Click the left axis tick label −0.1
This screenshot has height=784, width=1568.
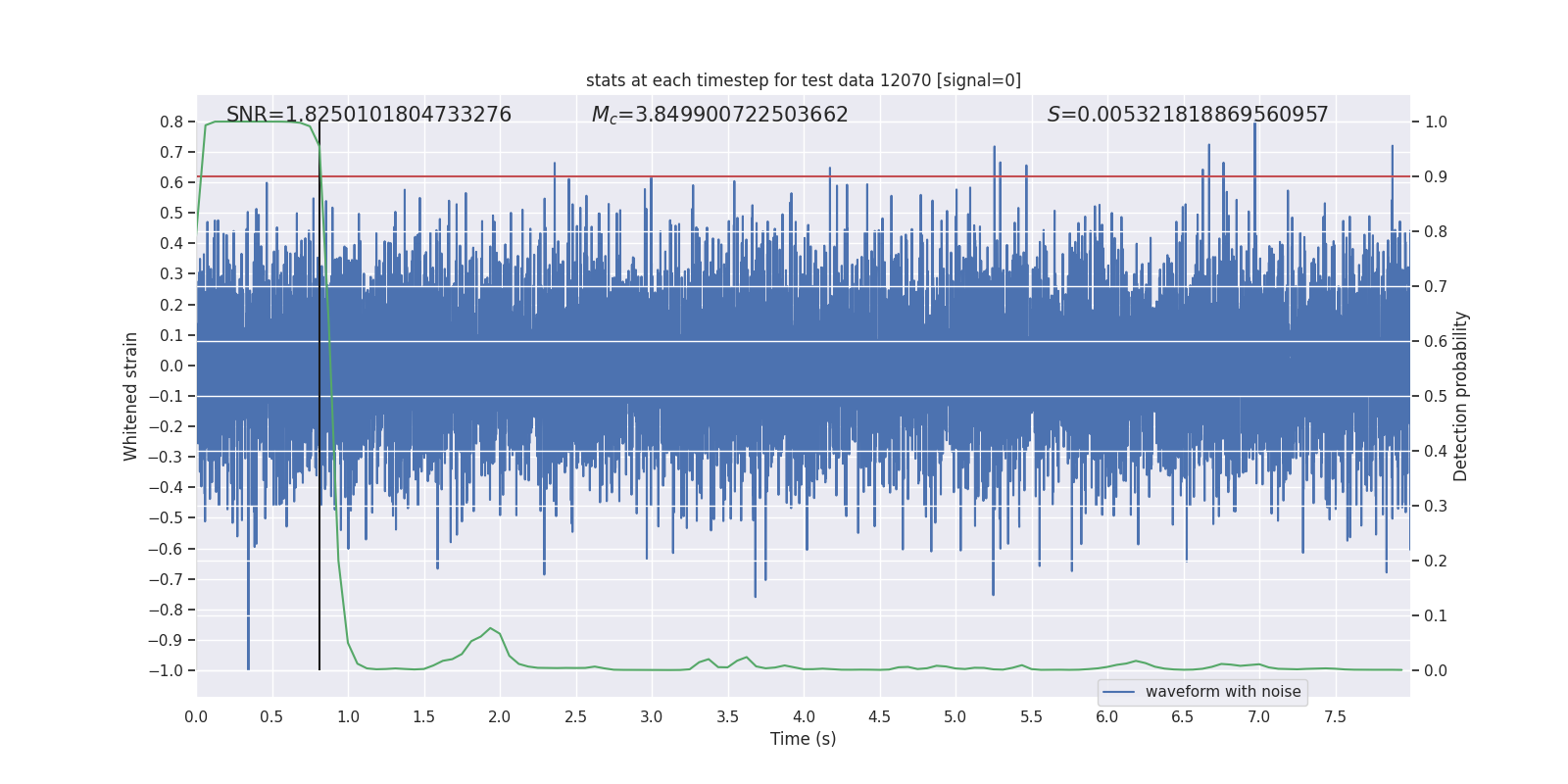point(166,396)
